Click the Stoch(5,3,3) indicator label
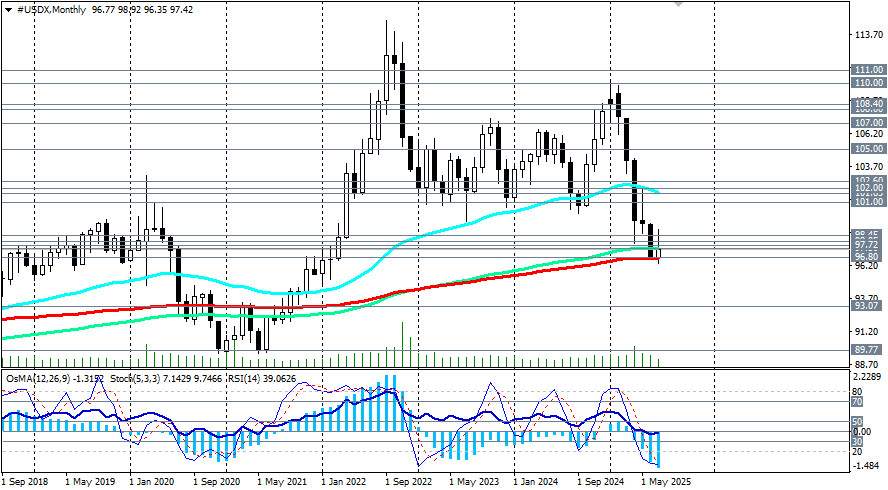888x490 pixels. tap(135, 378)
